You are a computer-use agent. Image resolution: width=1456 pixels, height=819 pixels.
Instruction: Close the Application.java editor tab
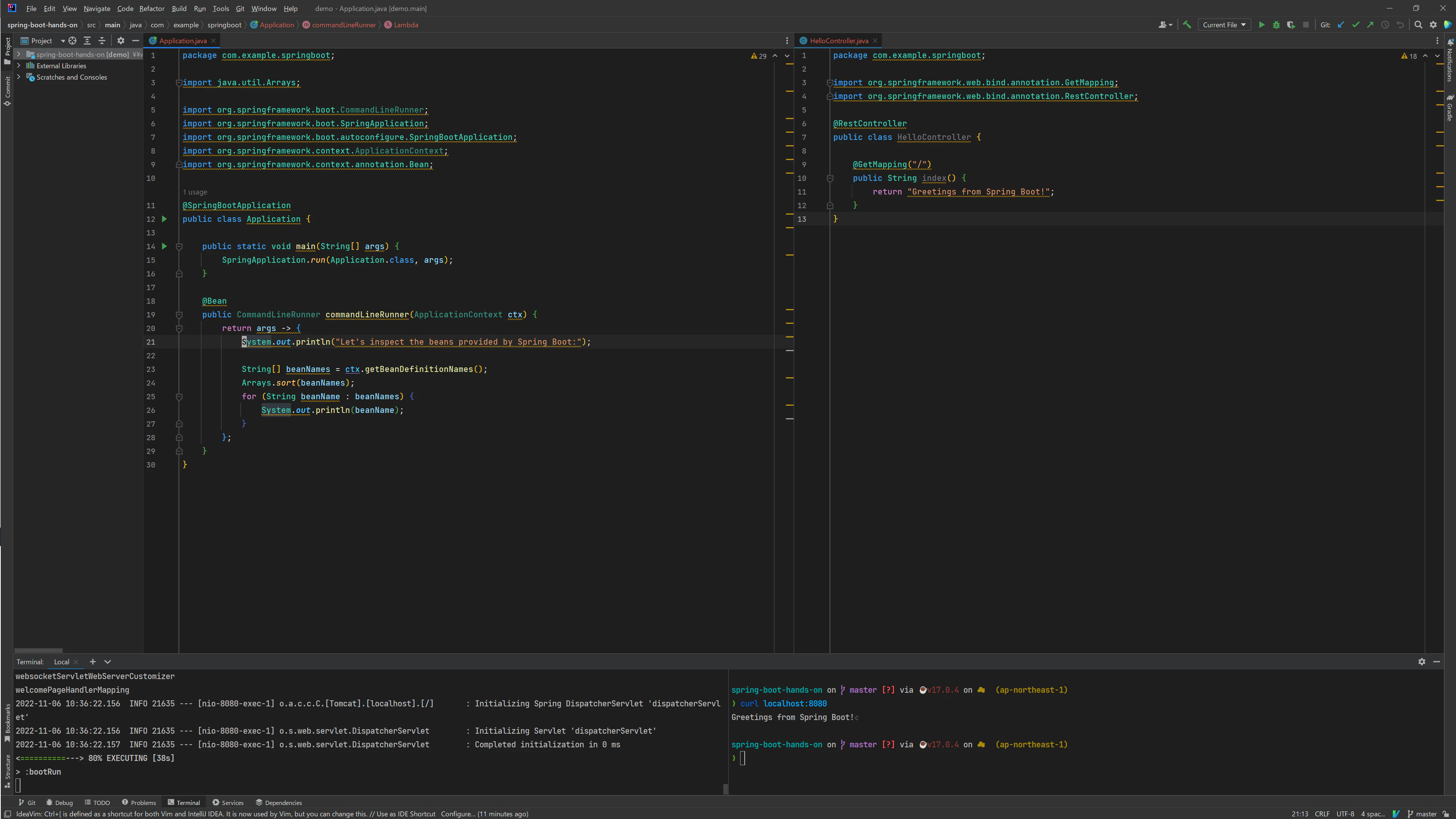tap(213, 41)
